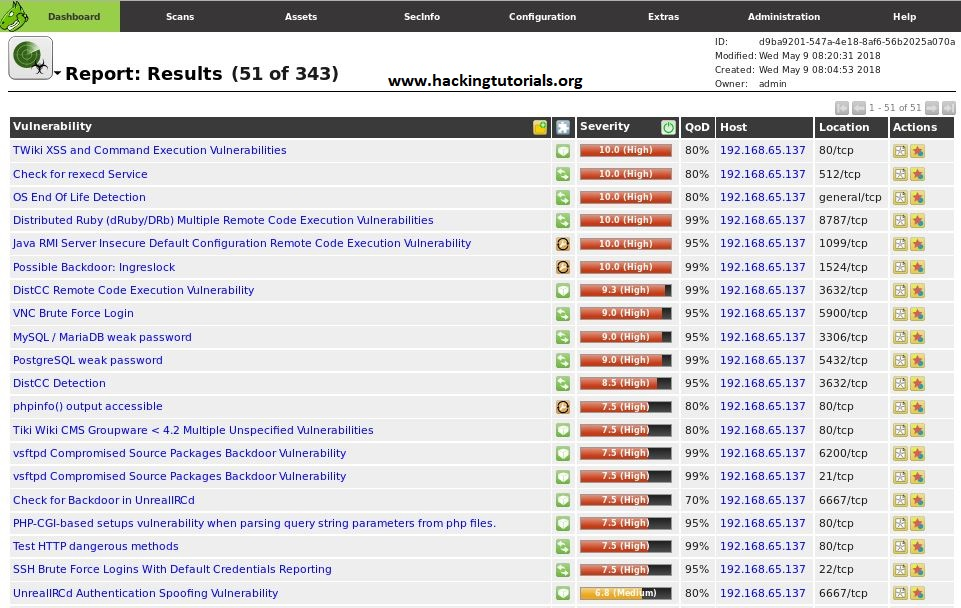Click workaround icon in Ingreslock row

[x=563, y=267]
